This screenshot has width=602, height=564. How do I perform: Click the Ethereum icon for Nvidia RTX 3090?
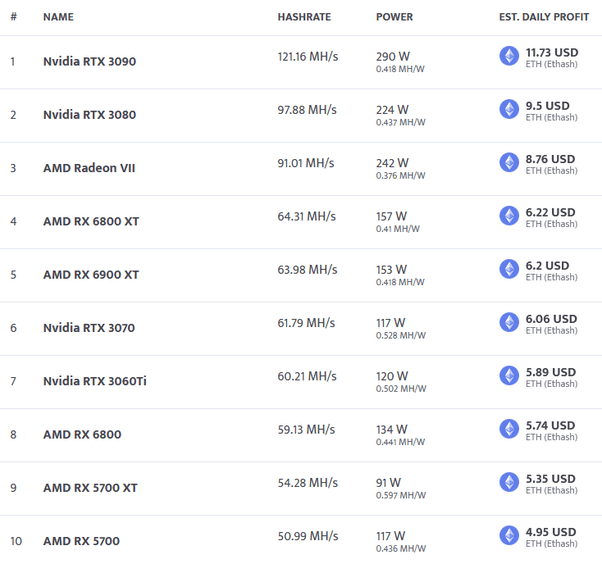(509, 56)
